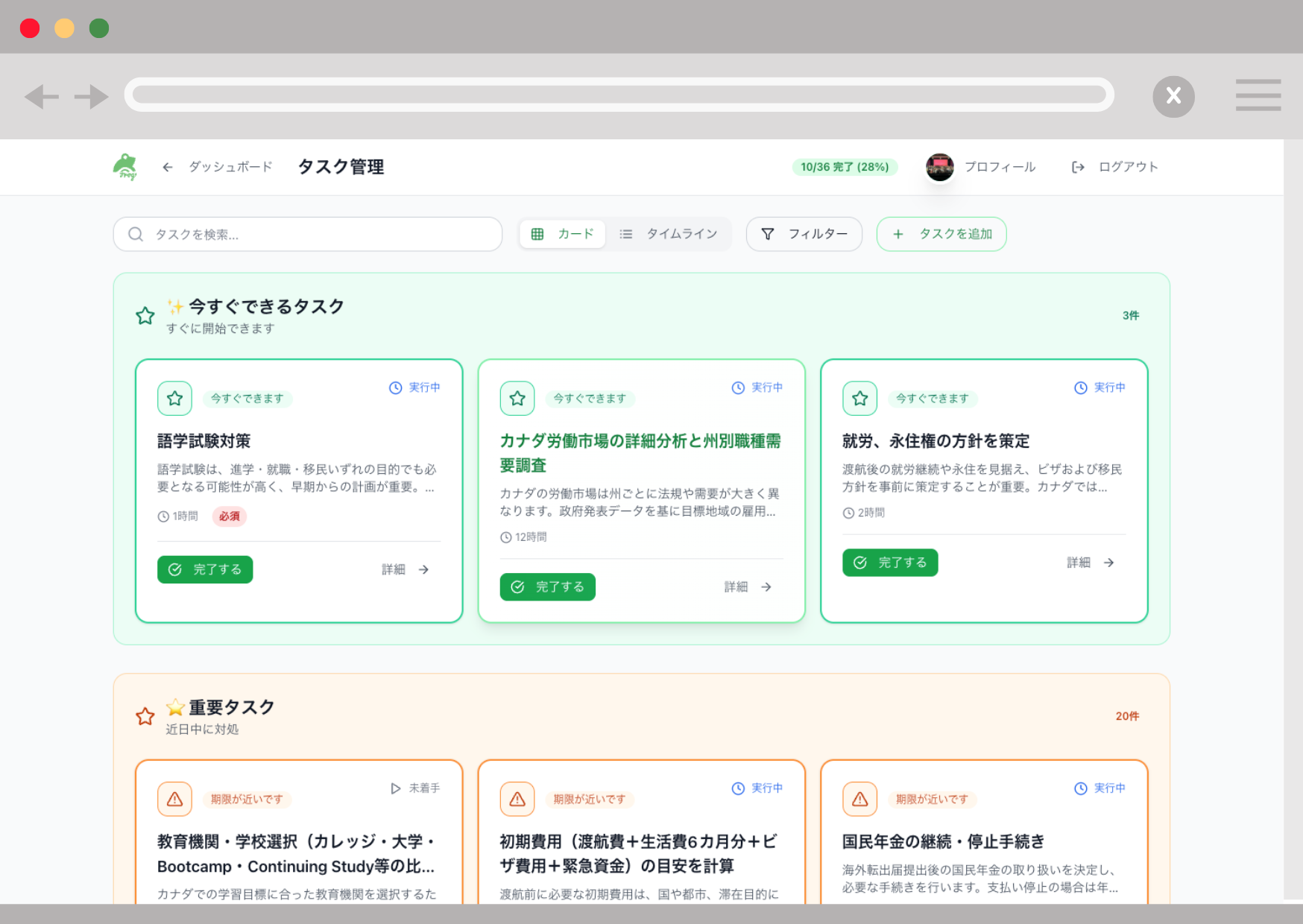
Task: Switch to the カード view tab
Action: pyautogui.click(x=563, y=234)
